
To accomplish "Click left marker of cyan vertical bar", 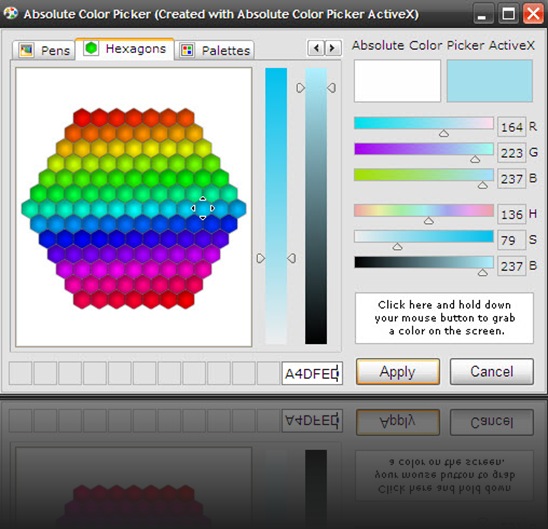I will pos(261,258).
